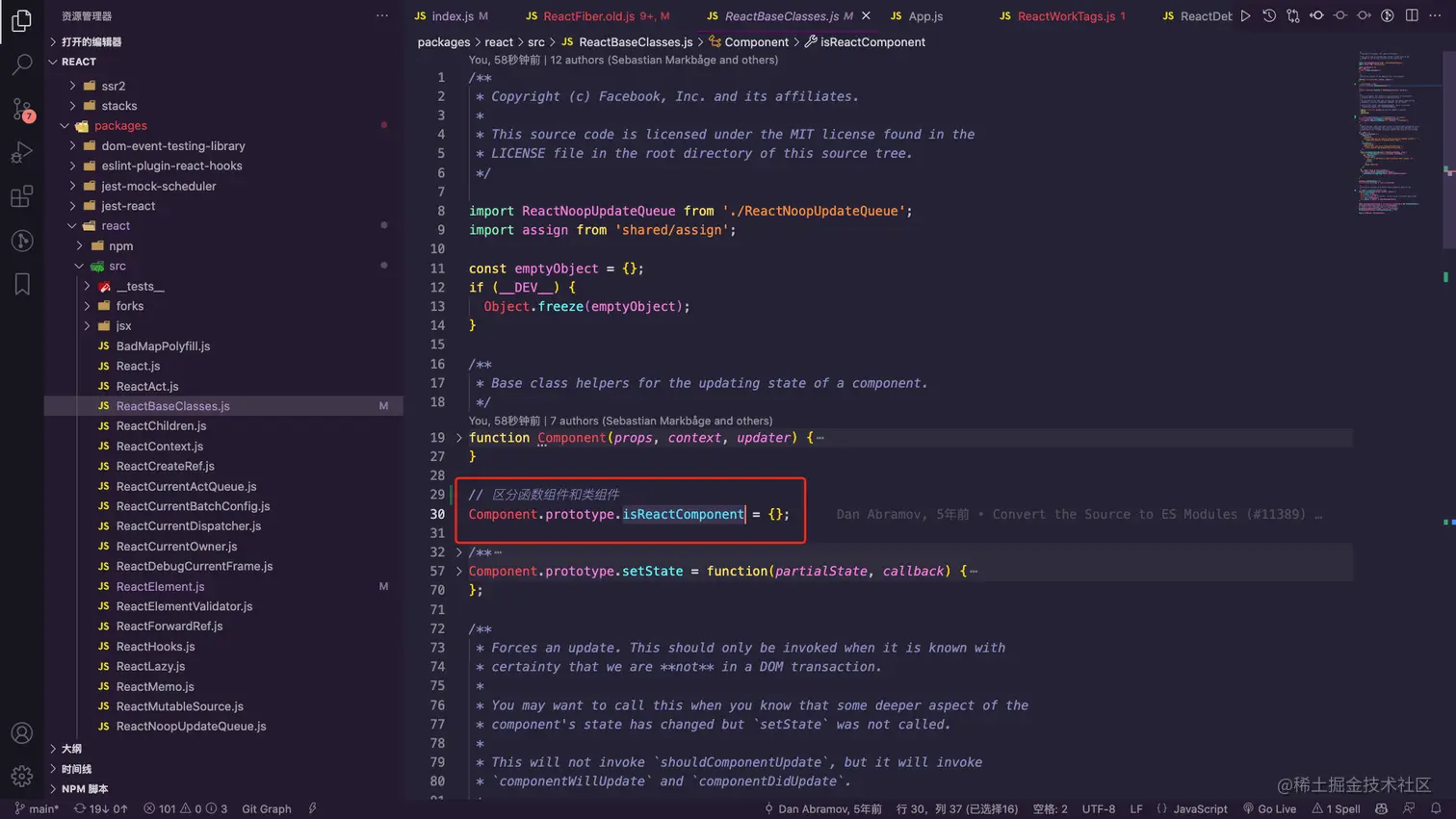
Task: Open Explorer panel ellipsis menu
Action: [x=382, y=15]
